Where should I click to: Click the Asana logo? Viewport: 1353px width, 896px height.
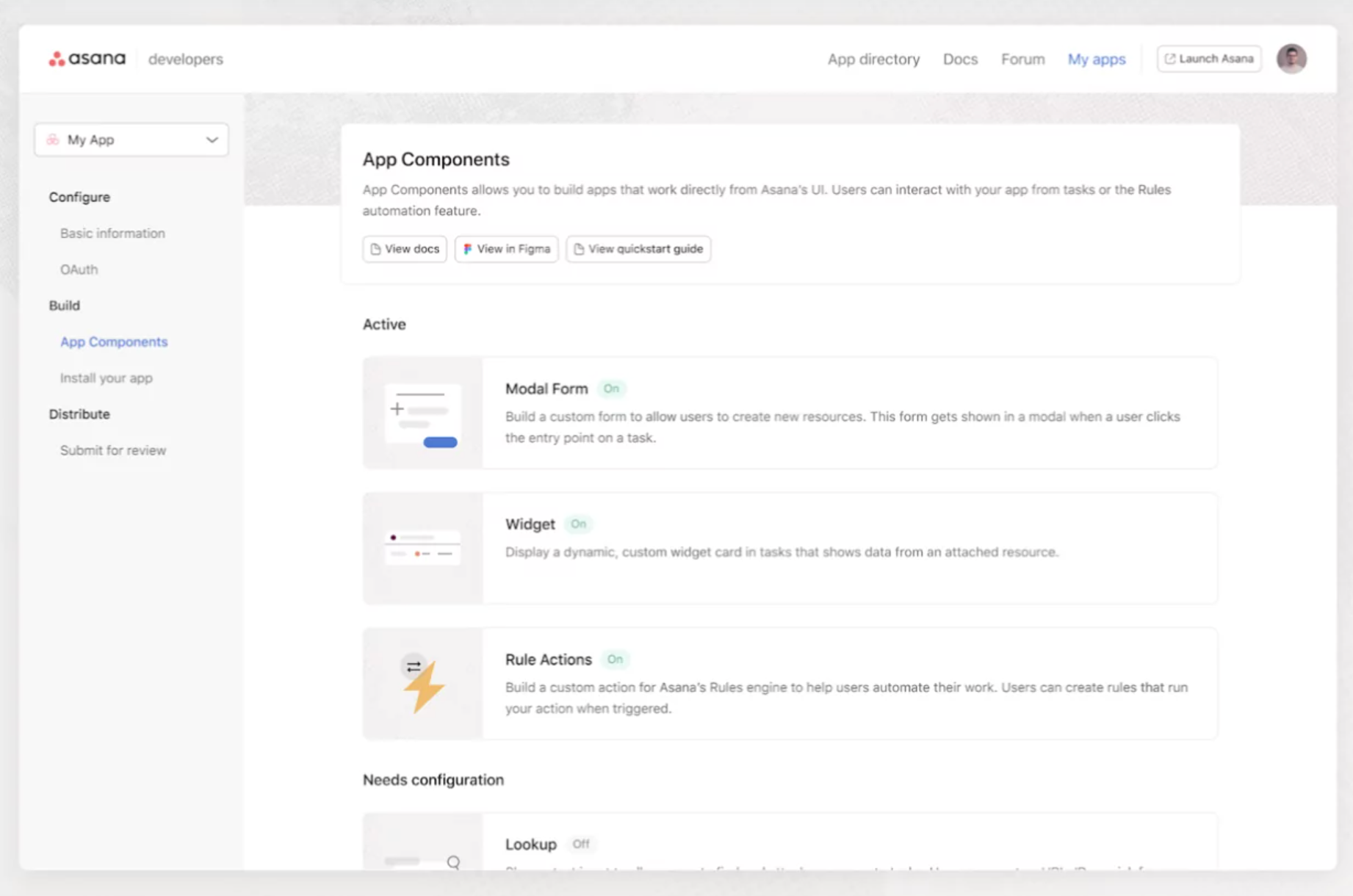tap(87, 59)
